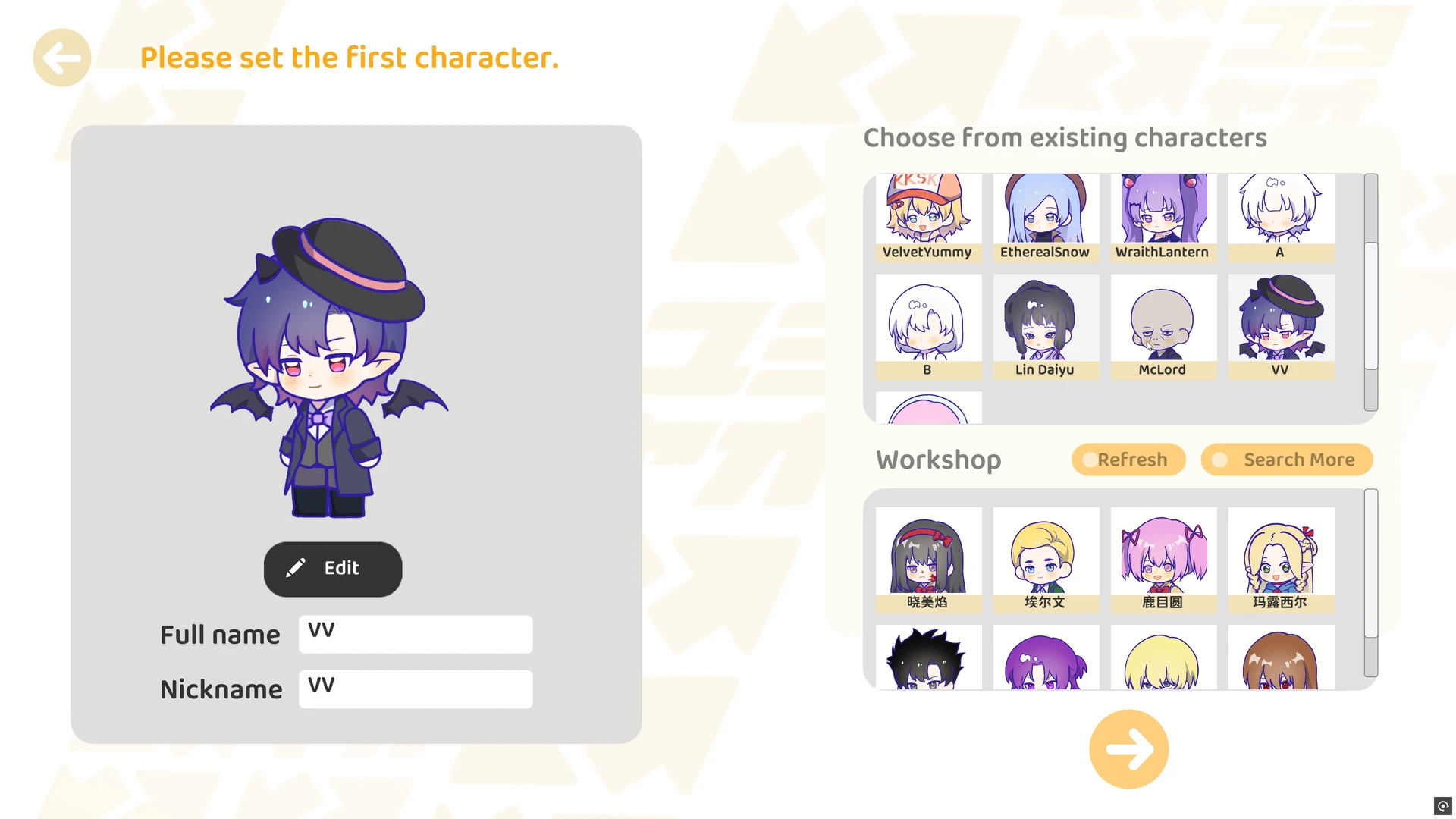The width and height of the screenshot is (1456, 819).
Task: Pick the character named A
Action: tap(1281, 218)
